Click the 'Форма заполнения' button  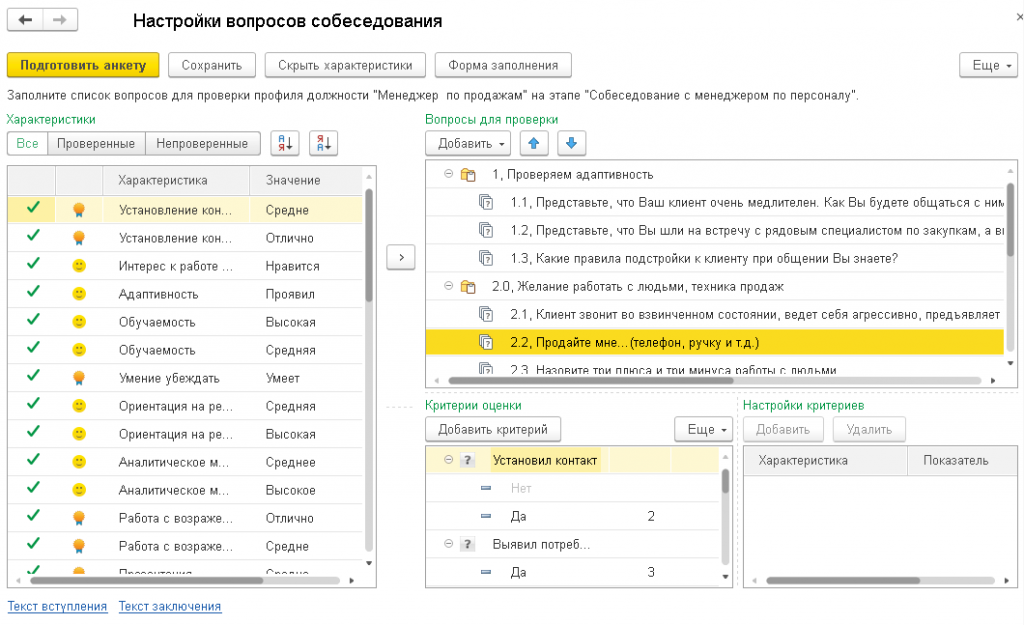pos(503,65)
